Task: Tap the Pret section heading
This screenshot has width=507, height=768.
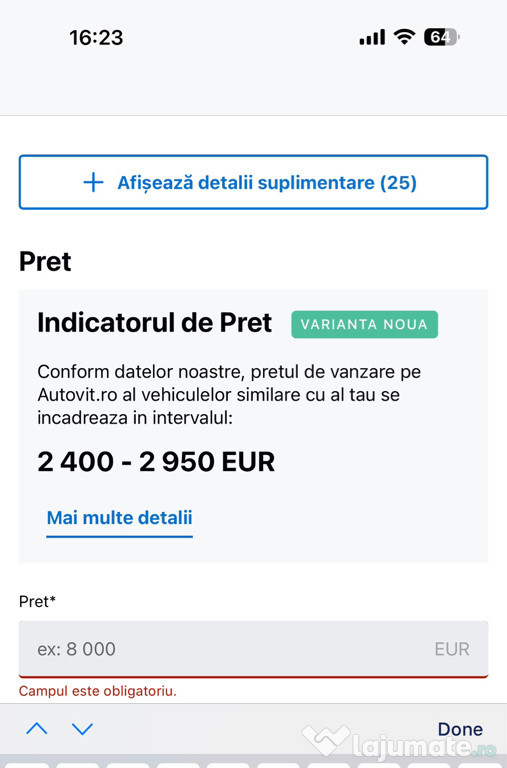Action: pos(45,262)
